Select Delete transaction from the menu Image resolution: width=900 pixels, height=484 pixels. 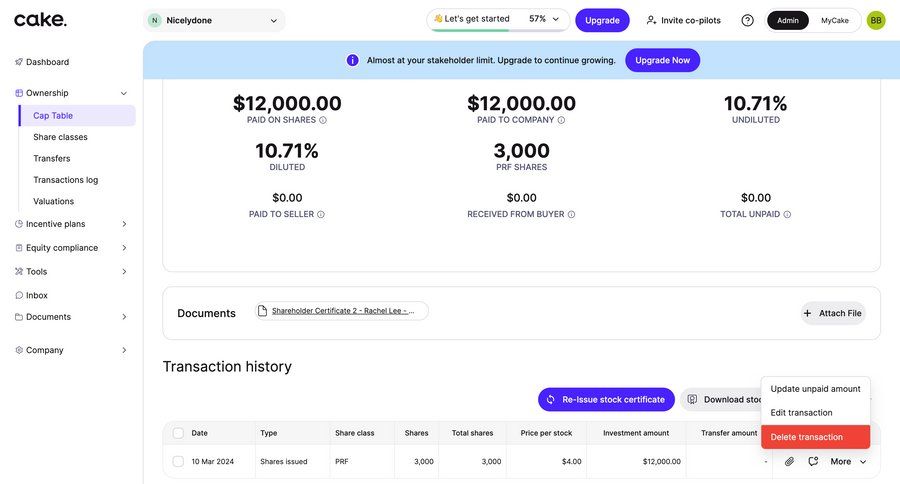815,437
